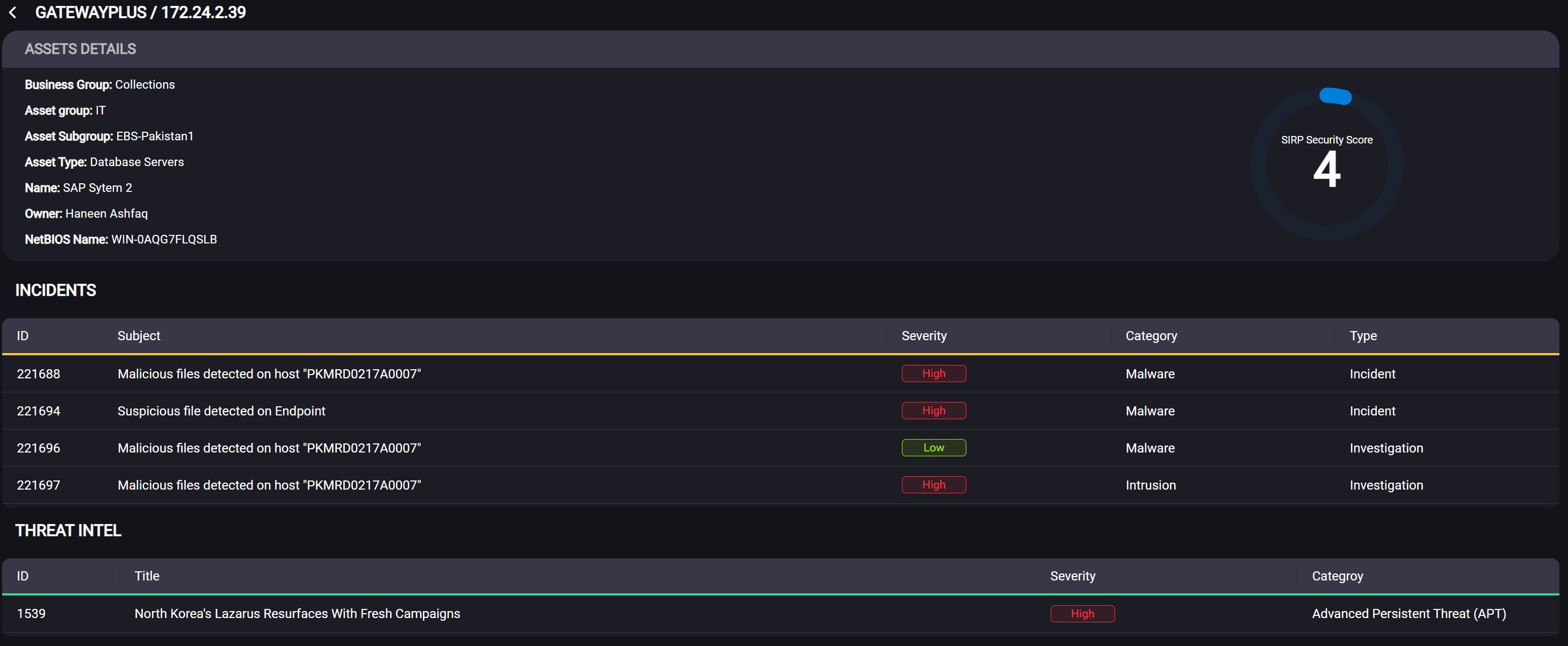The image size is (1568, 646).
Task: Open incident ID 221688
Action: click(38, 374)
